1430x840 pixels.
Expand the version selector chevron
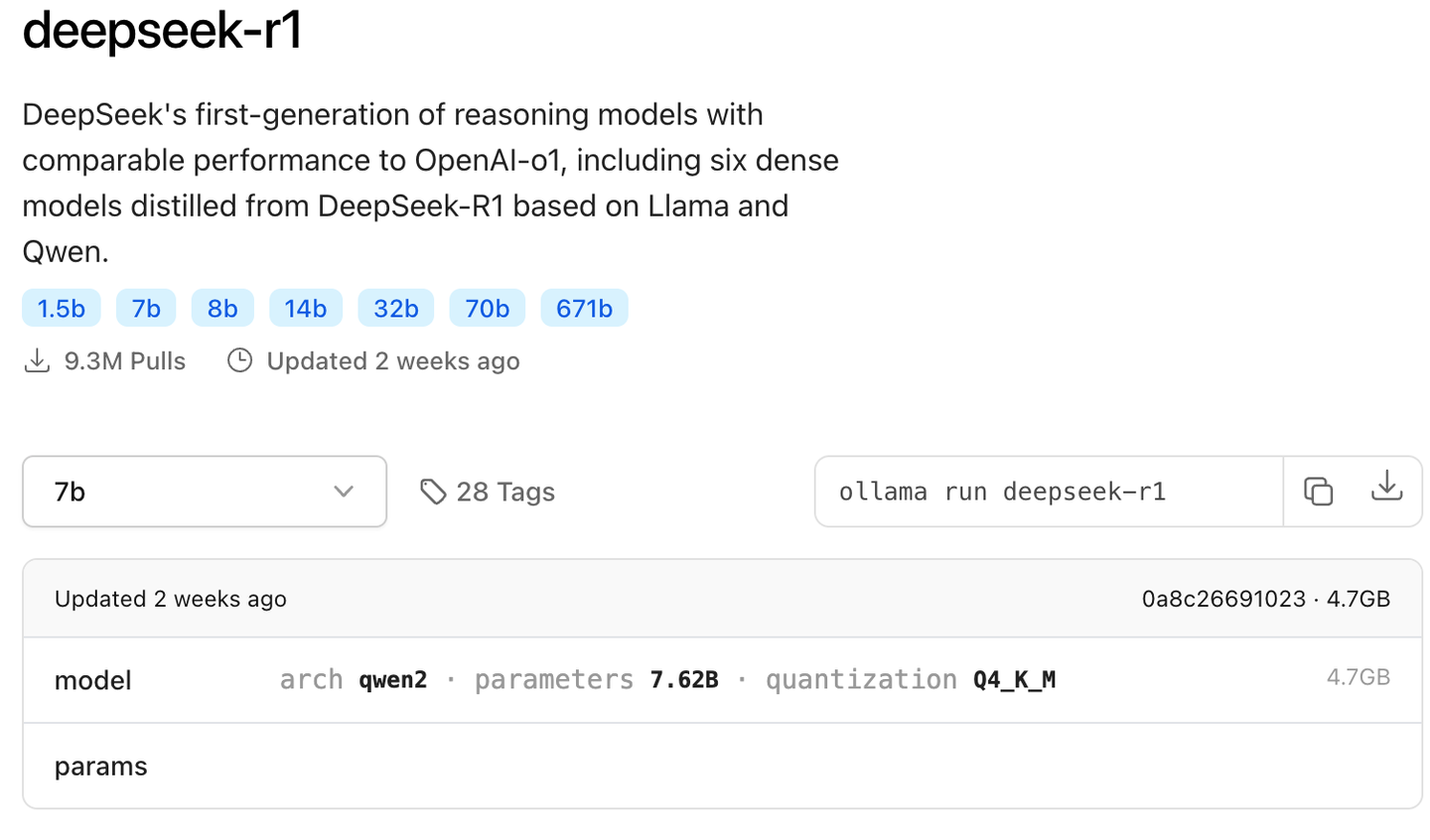click(x=344, y=491)
